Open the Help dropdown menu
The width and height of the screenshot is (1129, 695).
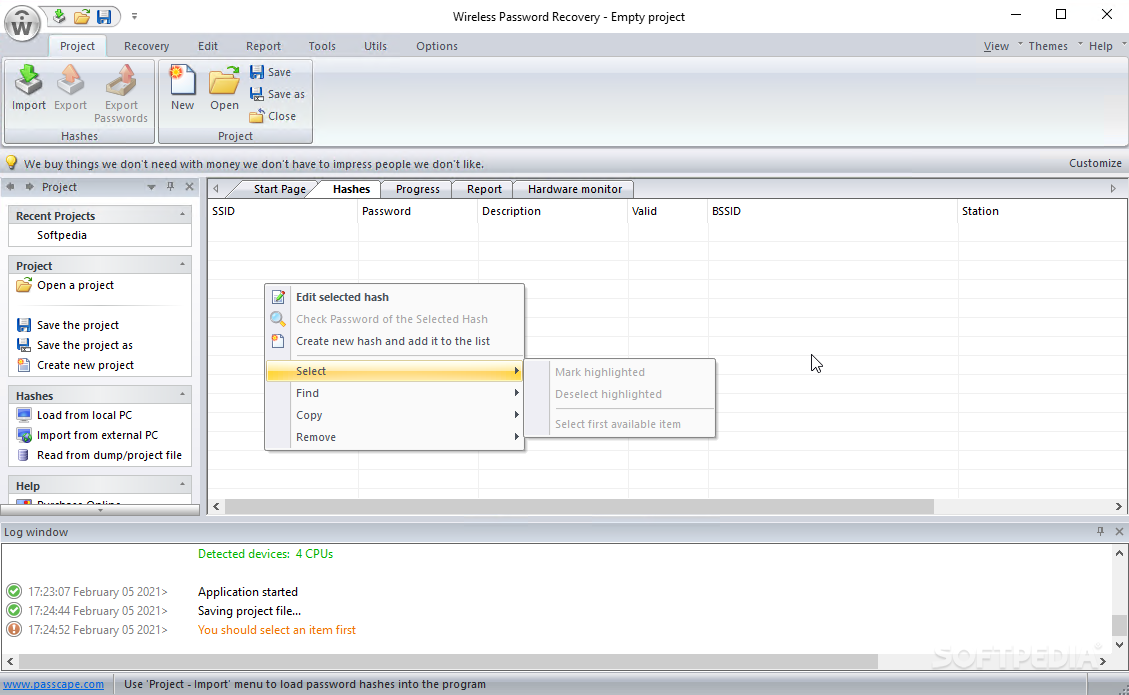[1106, 46]
